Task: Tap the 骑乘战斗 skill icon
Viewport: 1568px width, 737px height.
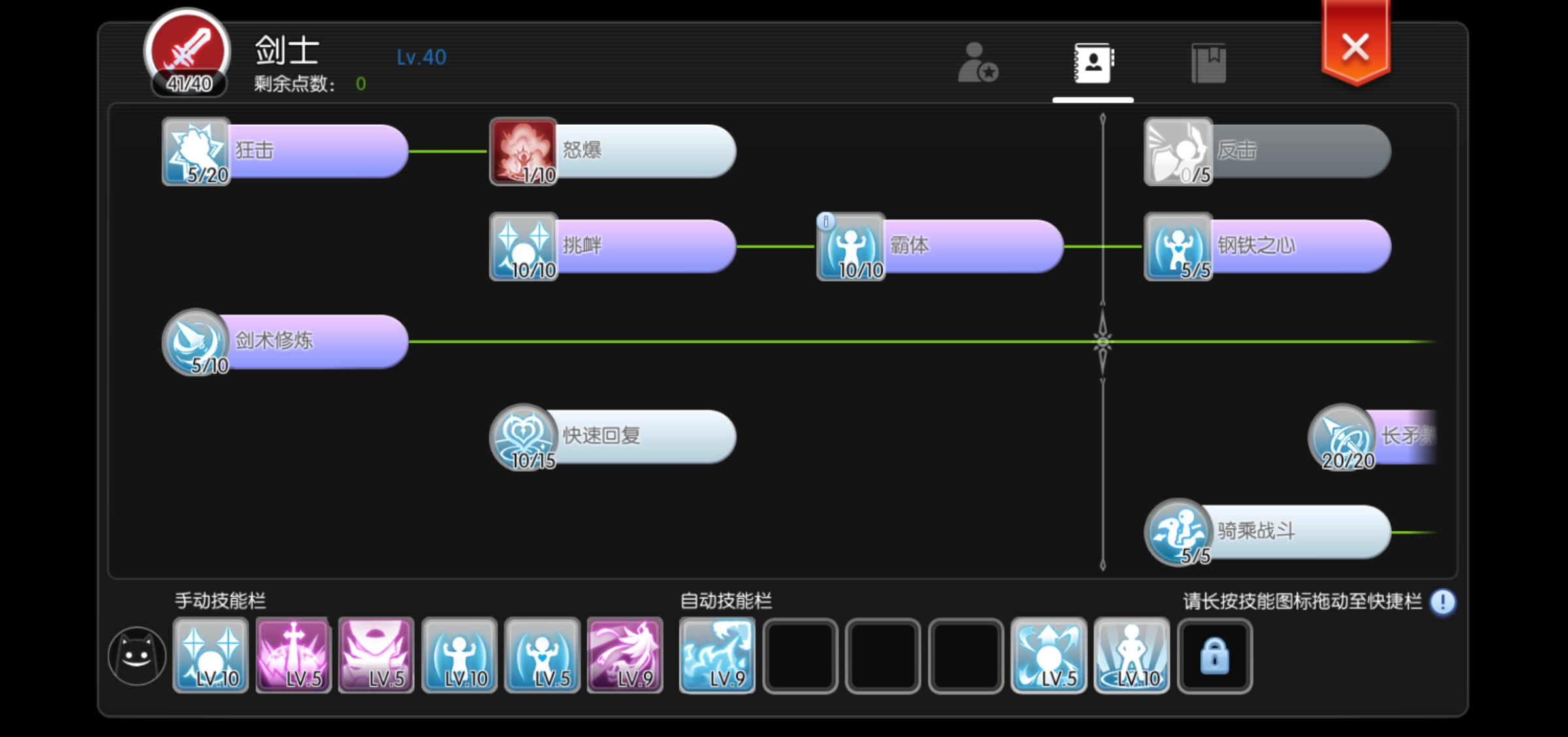Action: [1178, 532]
